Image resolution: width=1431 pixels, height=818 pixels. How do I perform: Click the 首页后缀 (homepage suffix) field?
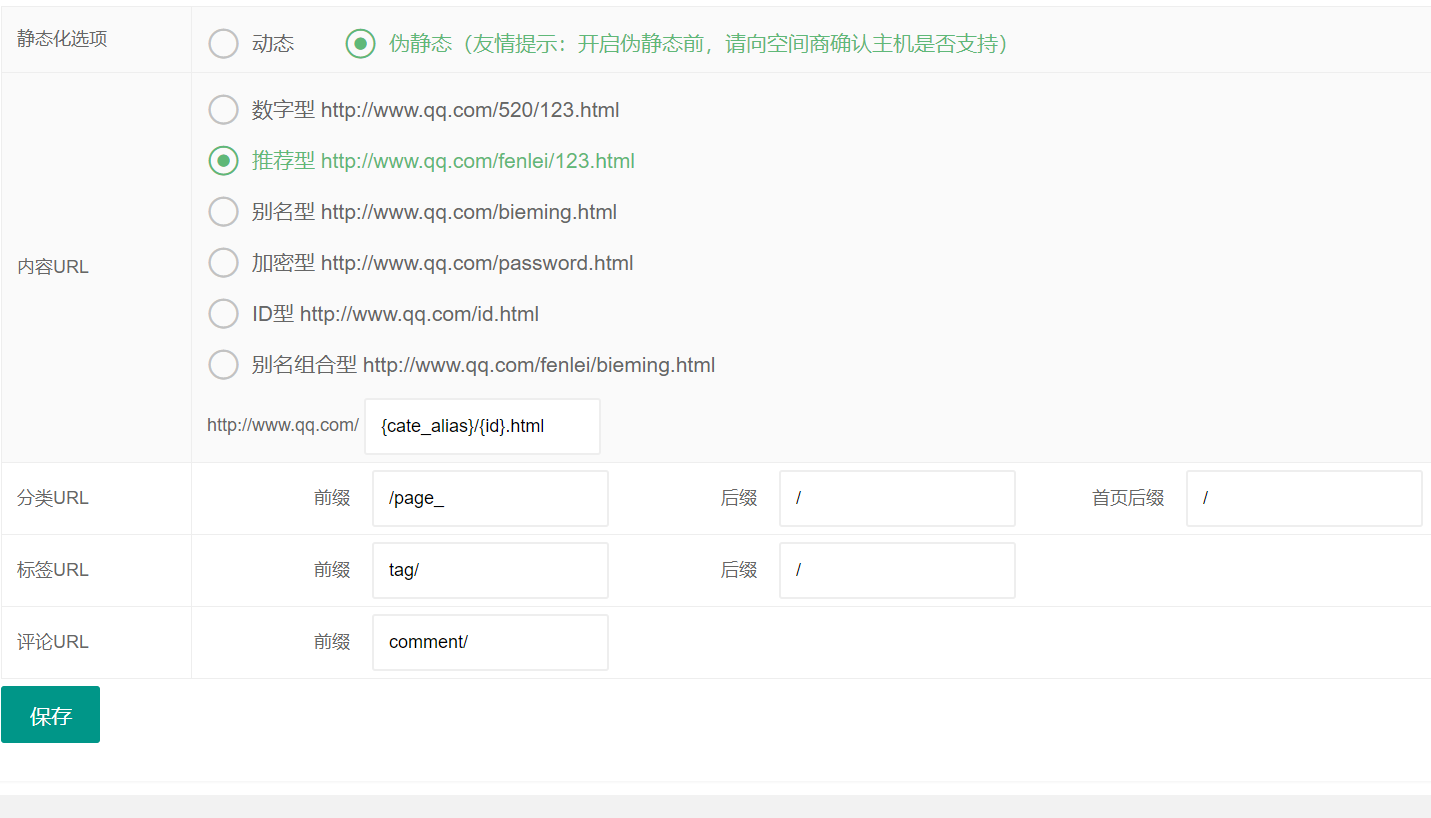1304,498
